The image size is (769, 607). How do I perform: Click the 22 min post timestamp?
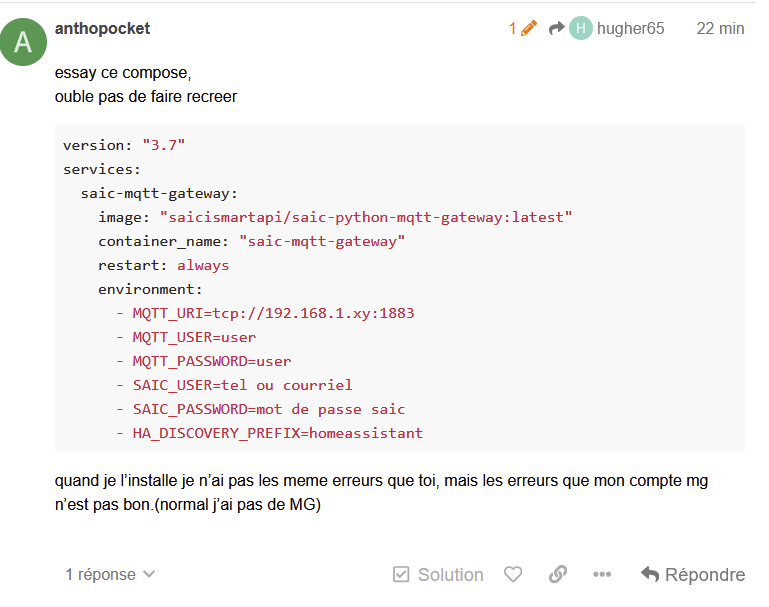point(720,28)
